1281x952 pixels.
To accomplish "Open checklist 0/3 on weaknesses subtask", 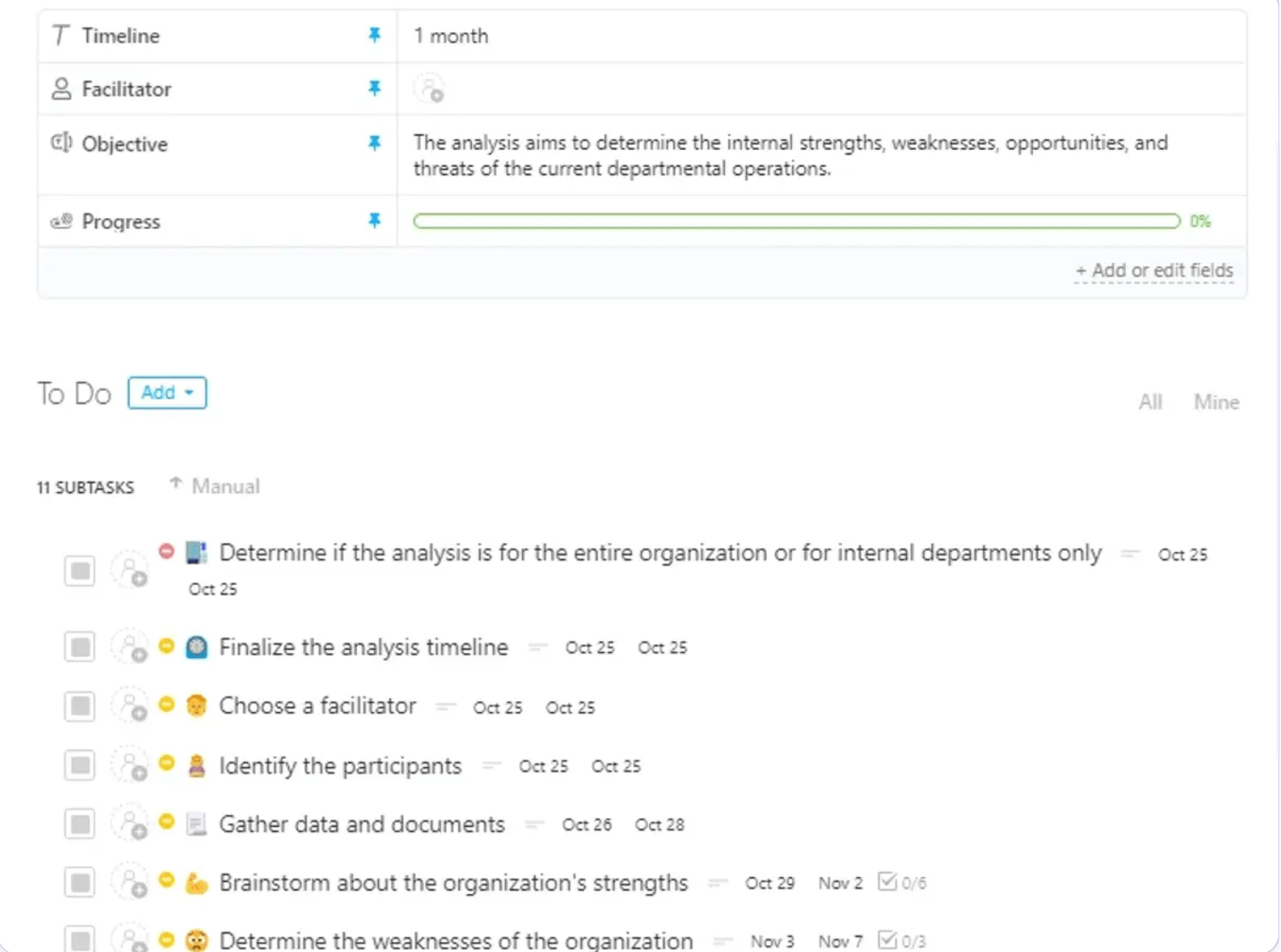I will 903,941.
